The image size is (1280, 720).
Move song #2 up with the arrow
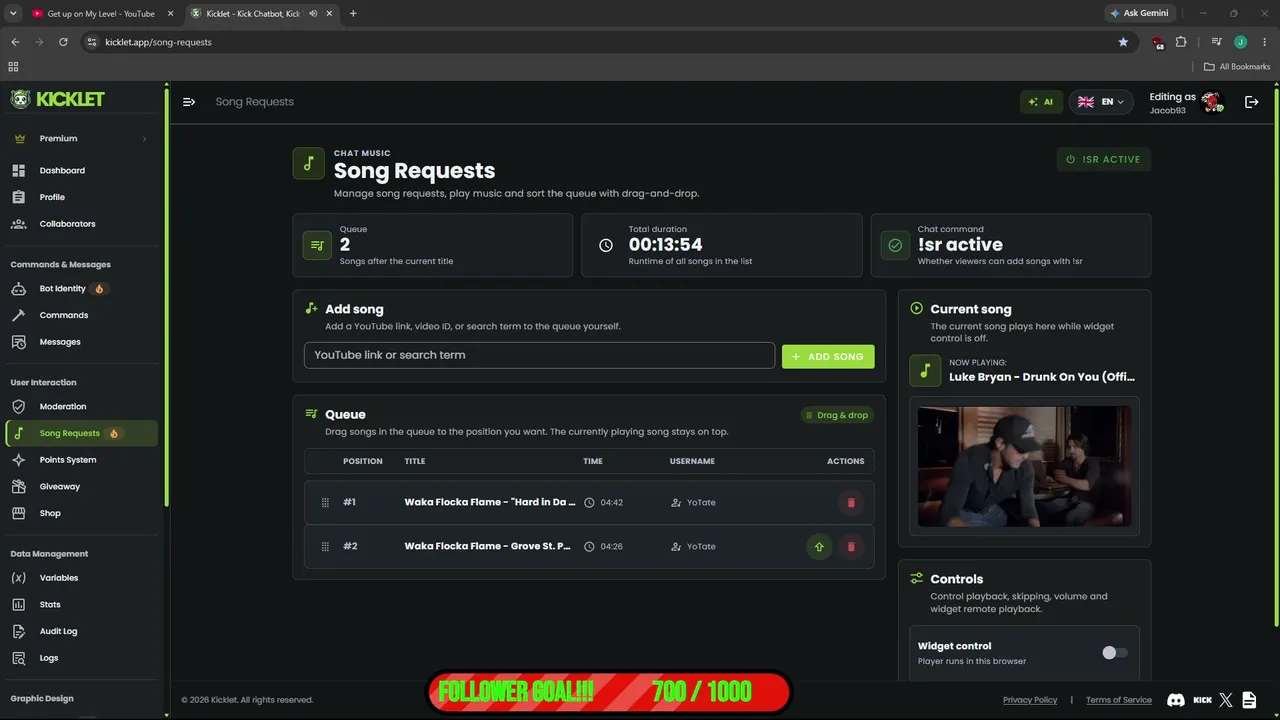[x=819, y=547]
